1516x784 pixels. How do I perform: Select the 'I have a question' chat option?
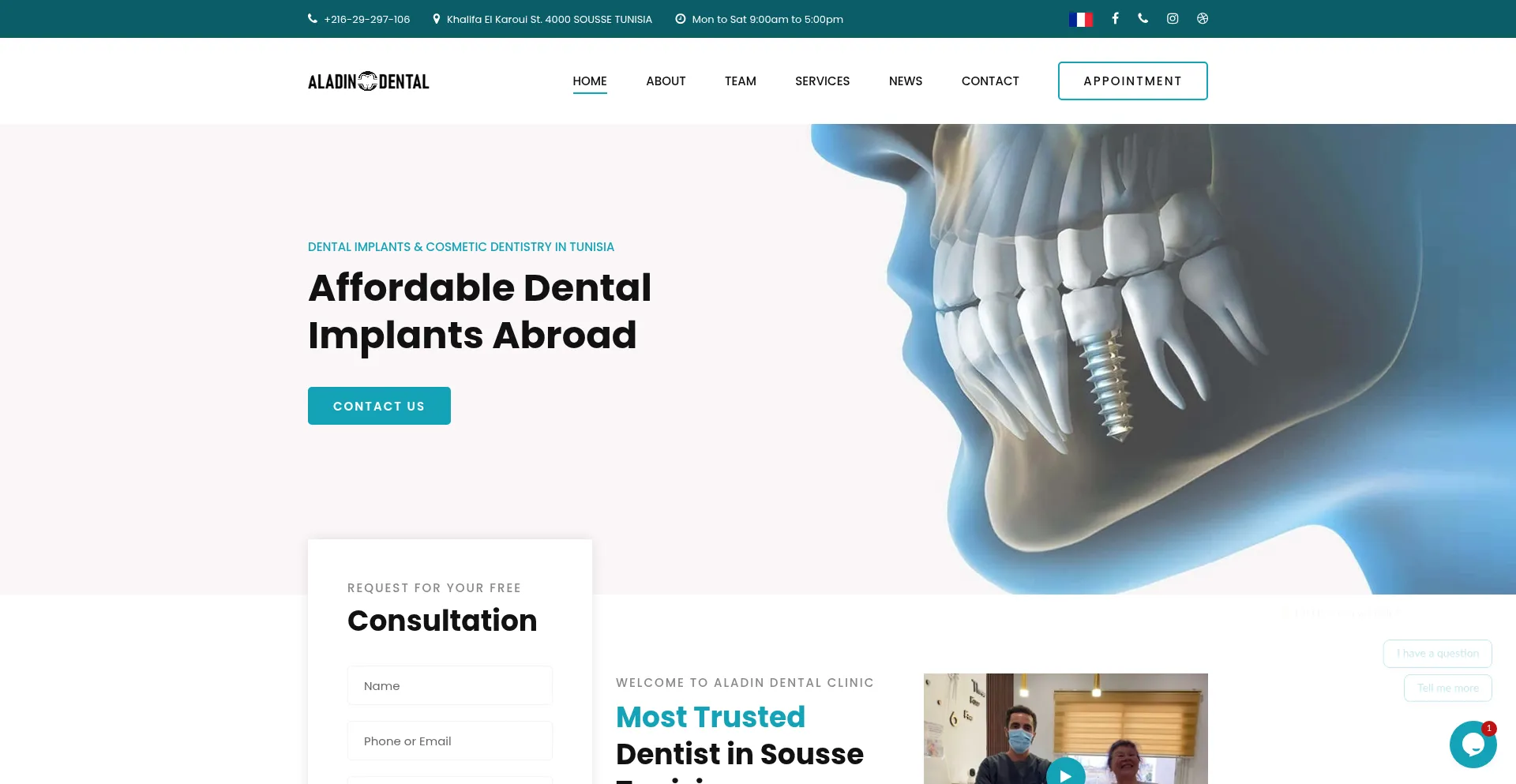pyautogui.click(x=1437, y=653)
